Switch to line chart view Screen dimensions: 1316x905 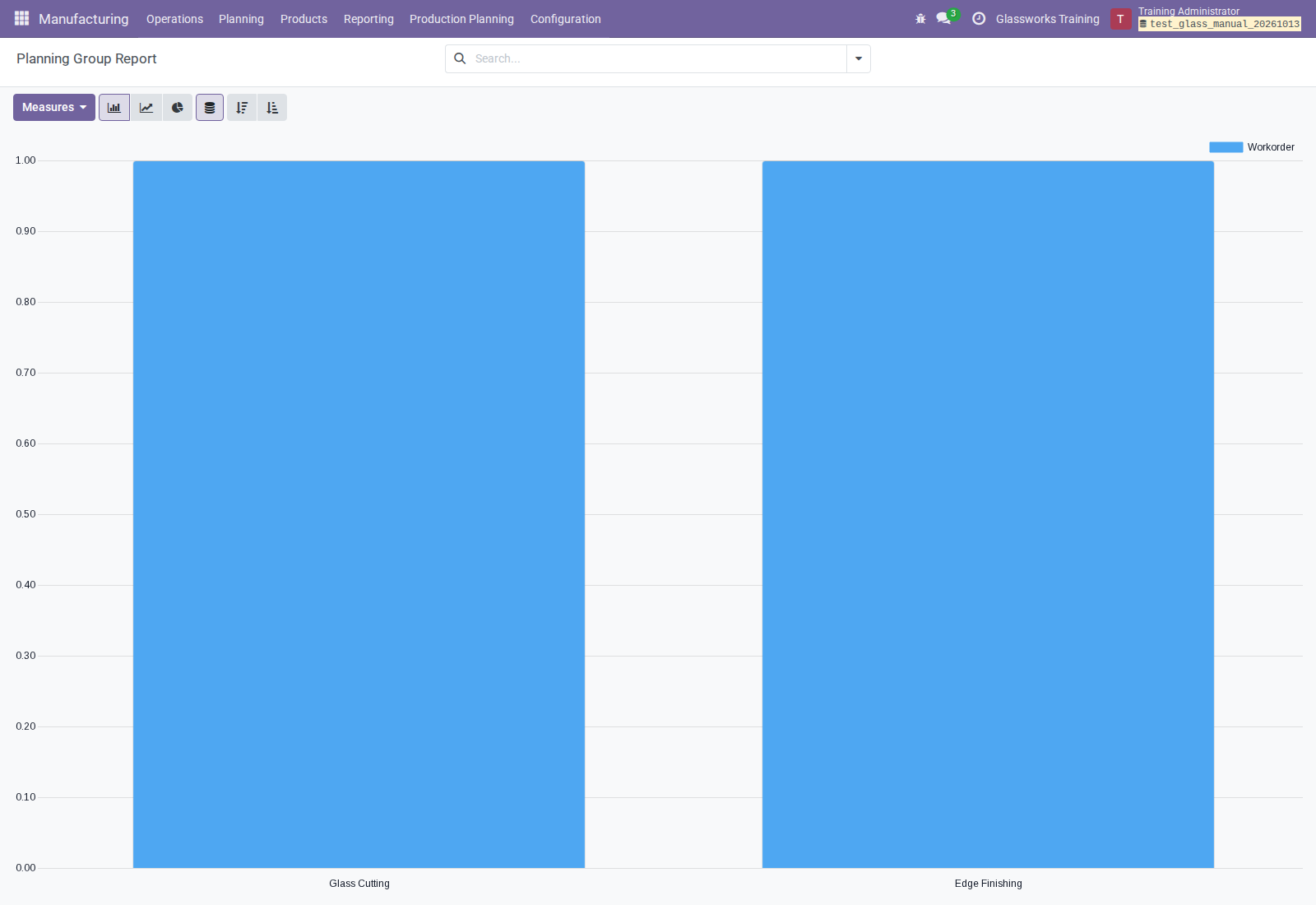(x=146, y=108)
